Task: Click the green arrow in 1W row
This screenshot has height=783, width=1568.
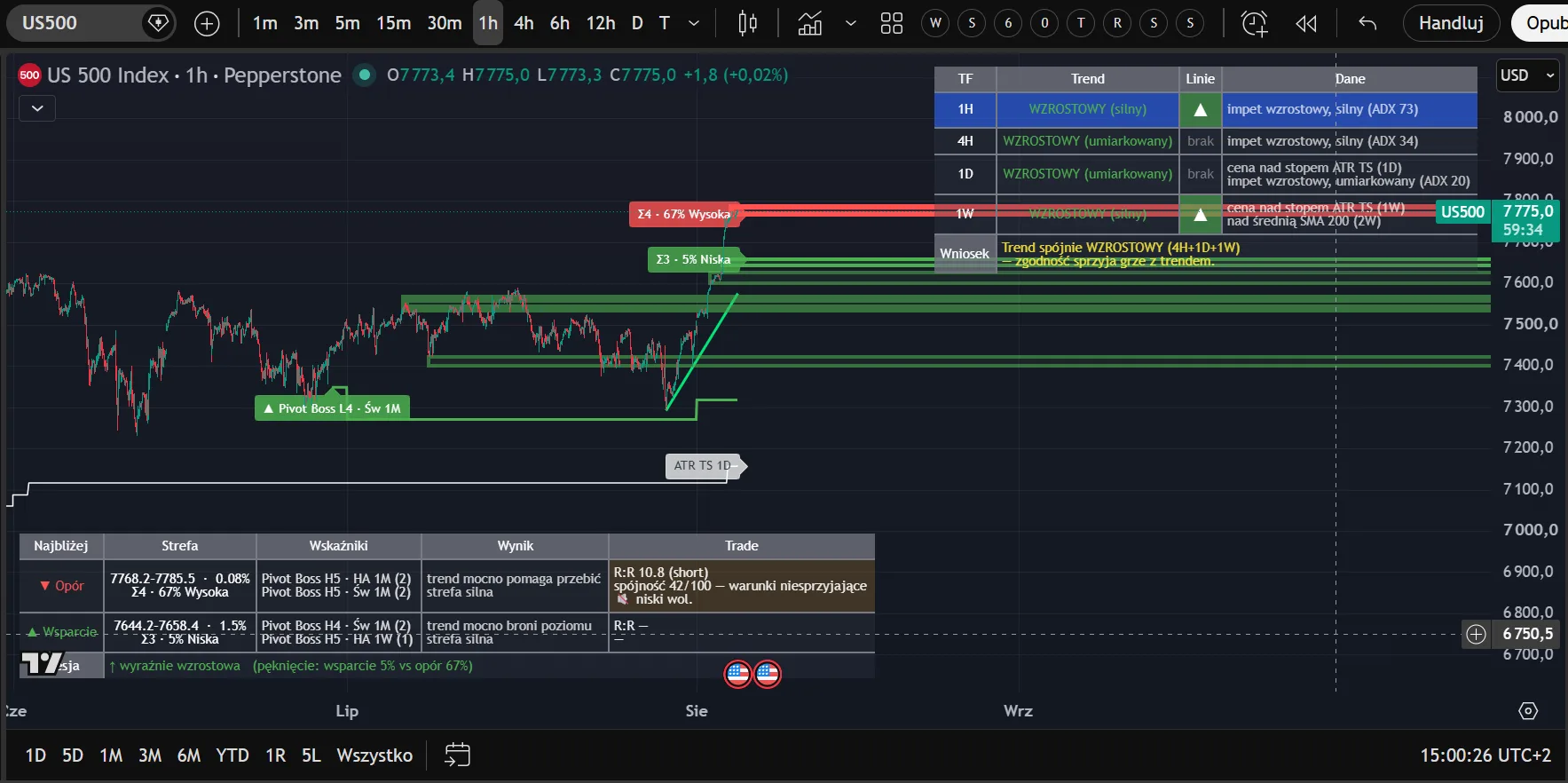Action: pos(1200,214)
